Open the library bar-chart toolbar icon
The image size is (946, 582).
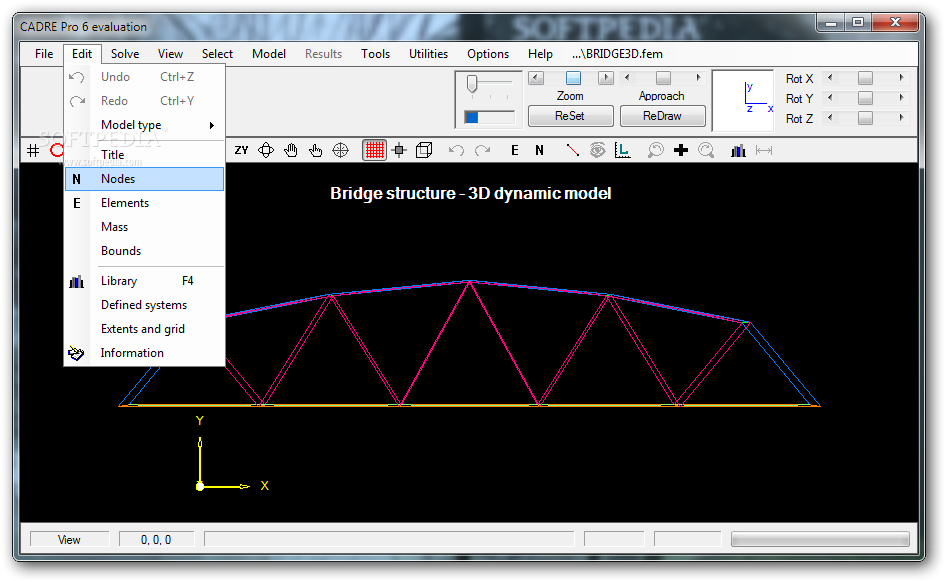point(738,150)
